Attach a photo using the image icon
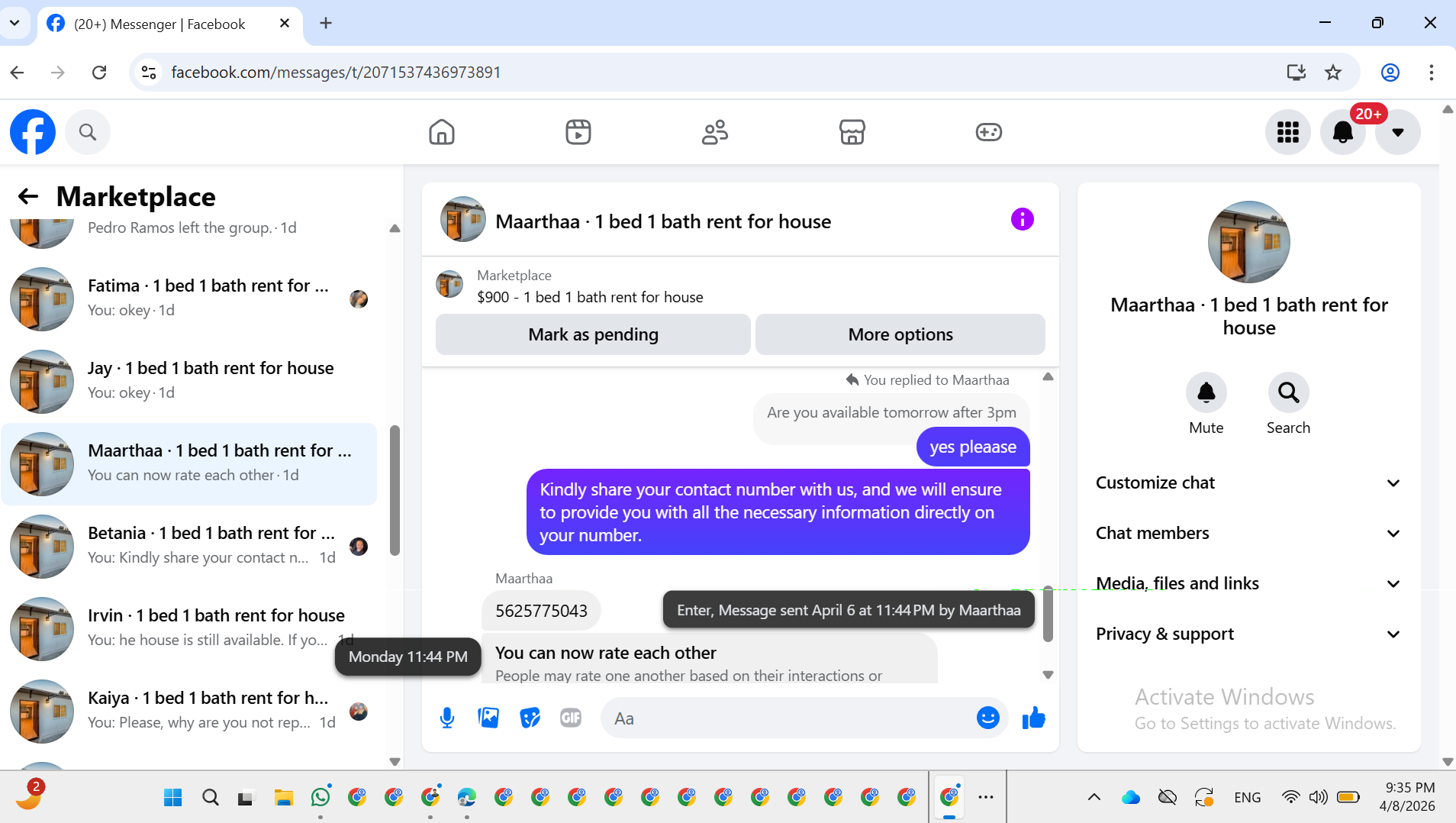Image resolution: width=1456 pixels, height=823 pixels. [x=488, y=718]
